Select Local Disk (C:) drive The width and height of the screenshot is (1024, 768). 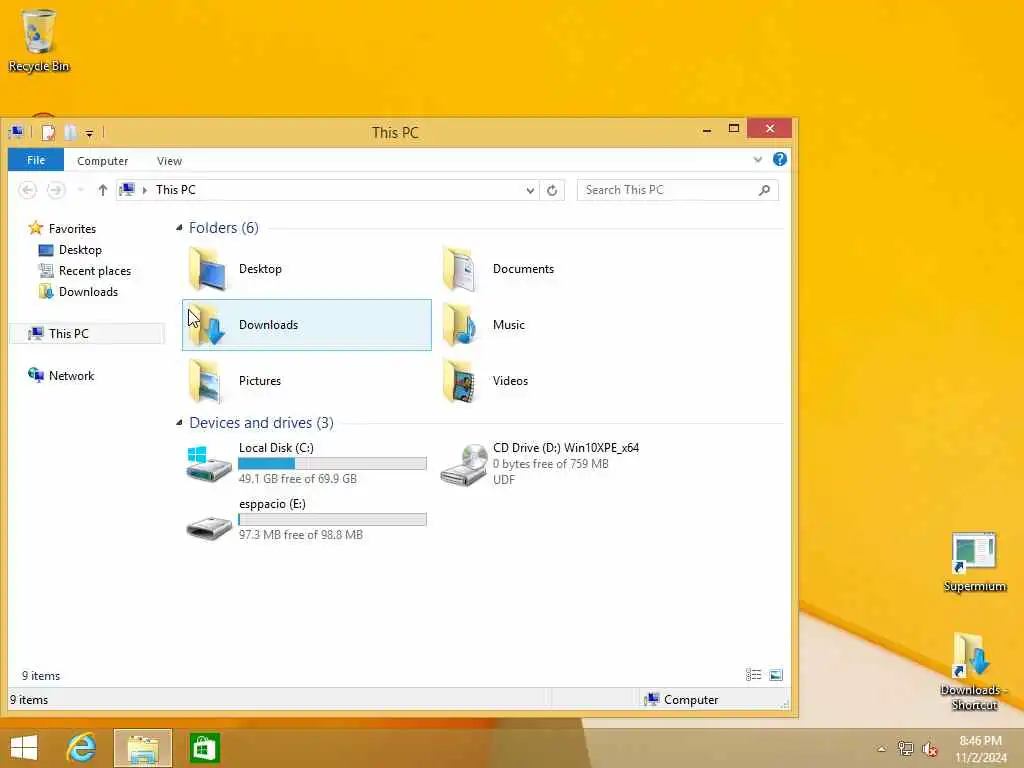tap(307, 463)
